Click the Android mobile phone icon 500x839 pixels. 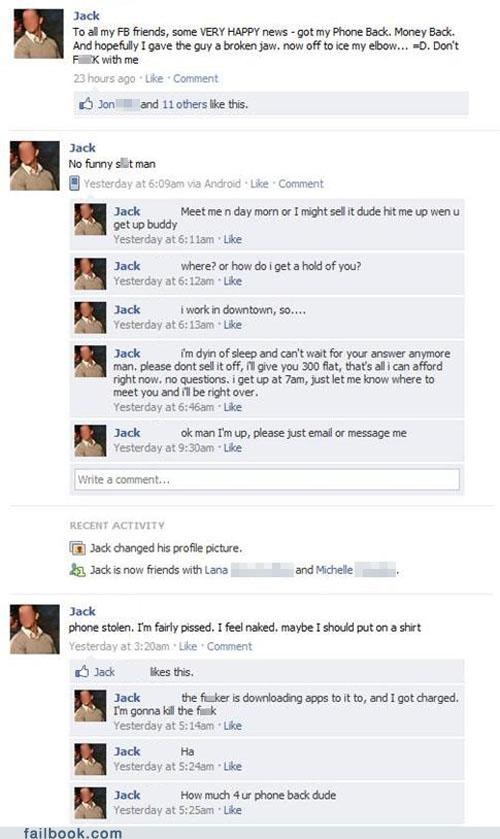(x=74, y=184)
